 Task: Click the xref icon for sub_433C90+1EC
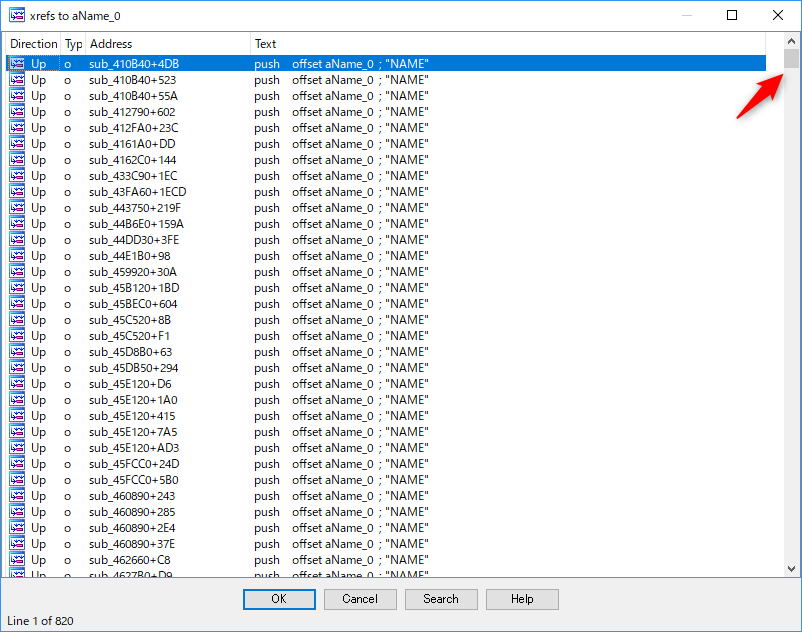[x=16, y=176]
